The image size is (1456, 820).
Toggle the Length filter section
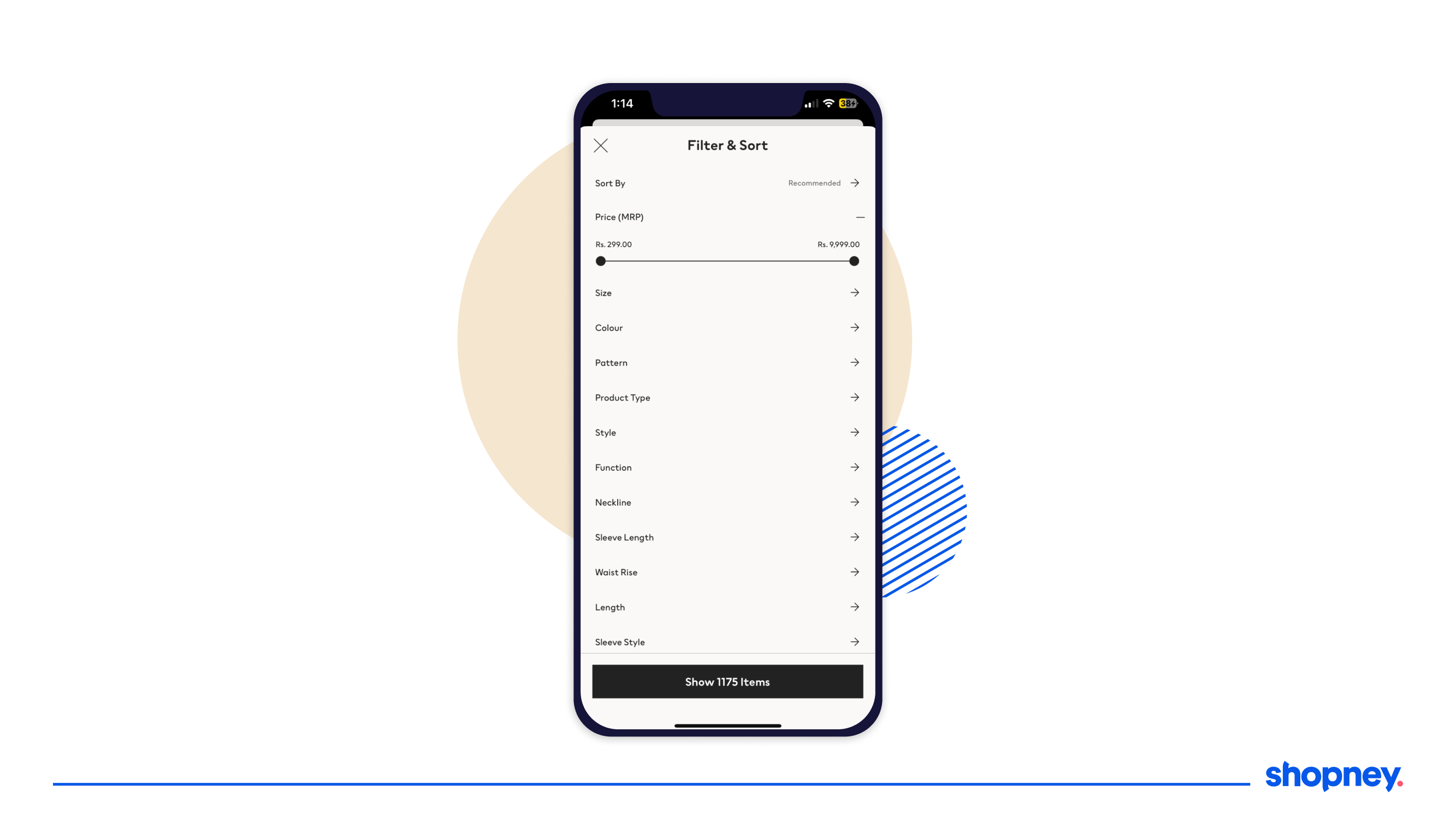pos(727,607)
